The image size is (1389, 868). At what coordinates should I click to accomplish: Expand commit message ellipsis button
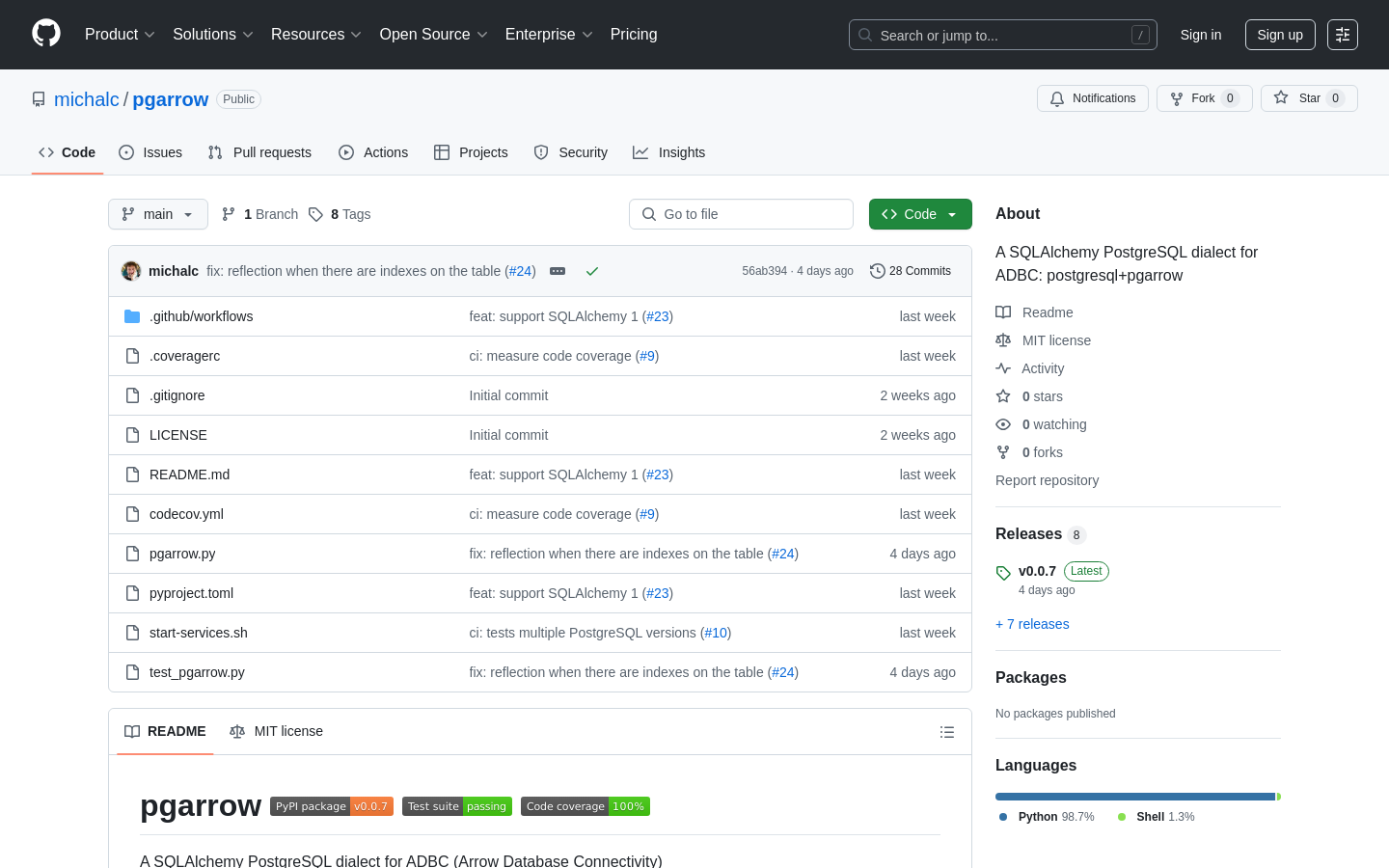click(x=558, y=271)
